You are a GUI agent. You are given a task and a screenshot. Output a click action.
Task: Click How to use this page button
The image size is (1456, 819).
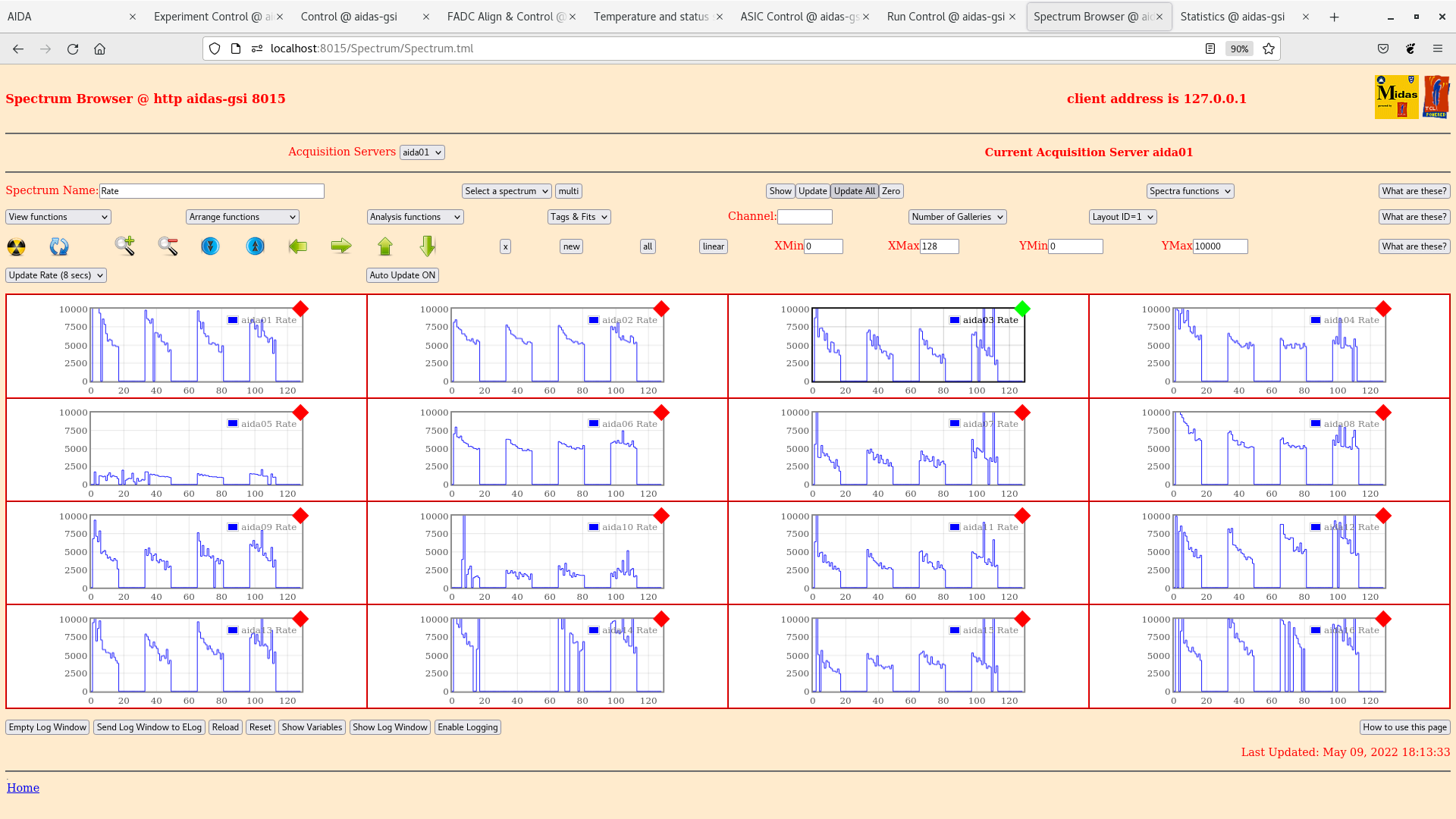(x=1405, y=727)
